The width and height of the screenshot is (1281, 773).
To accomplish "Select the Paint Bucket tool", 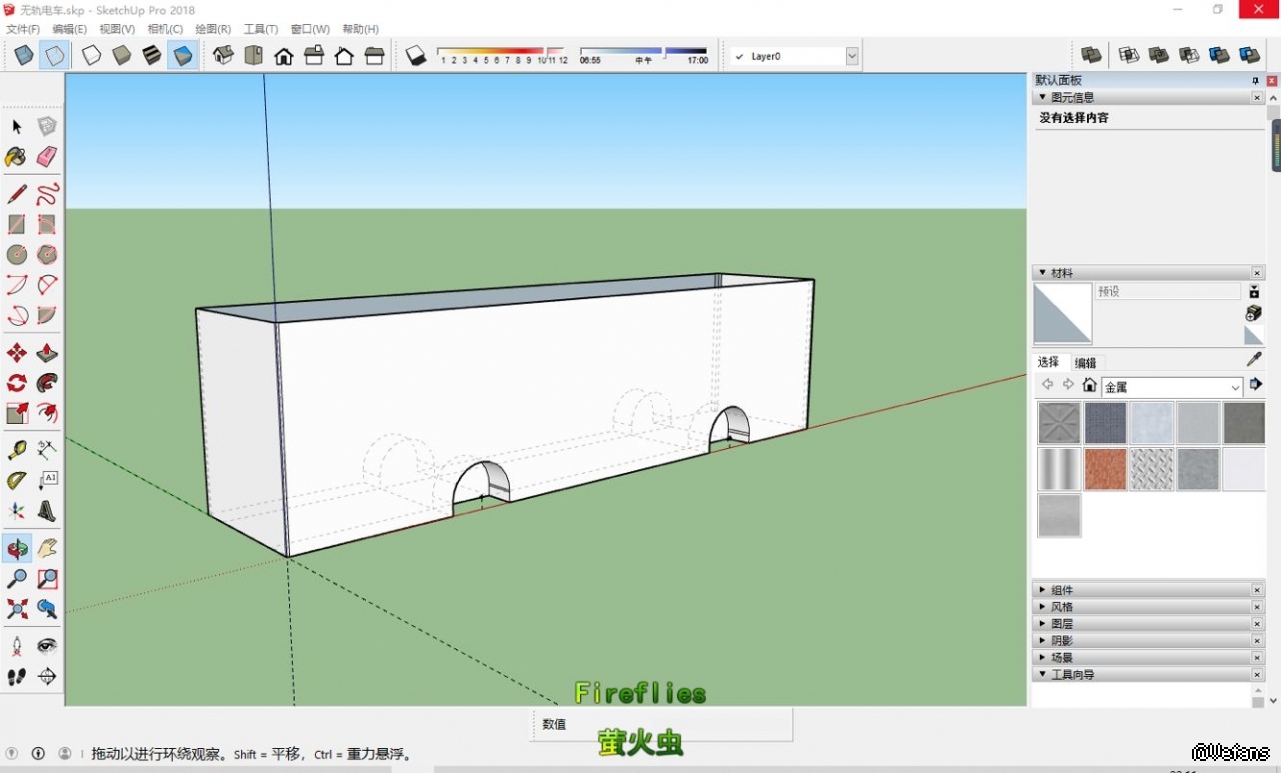I will (16, 157).
